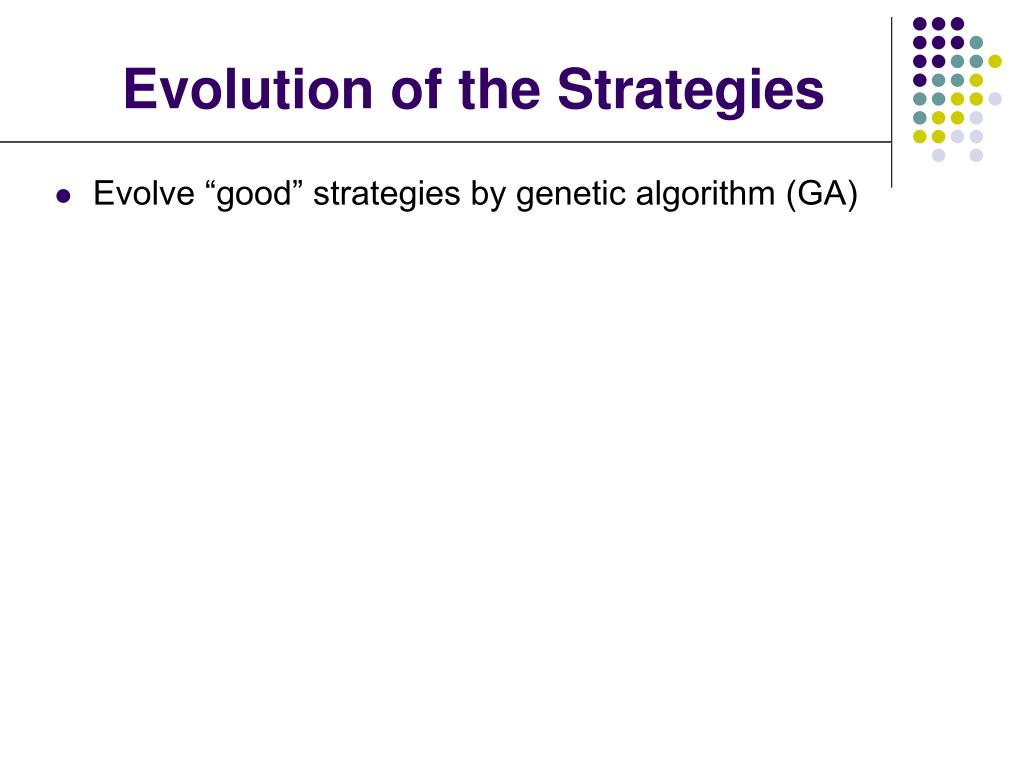Click the purple bullet marker before 'Evolve'

[63, 195]
